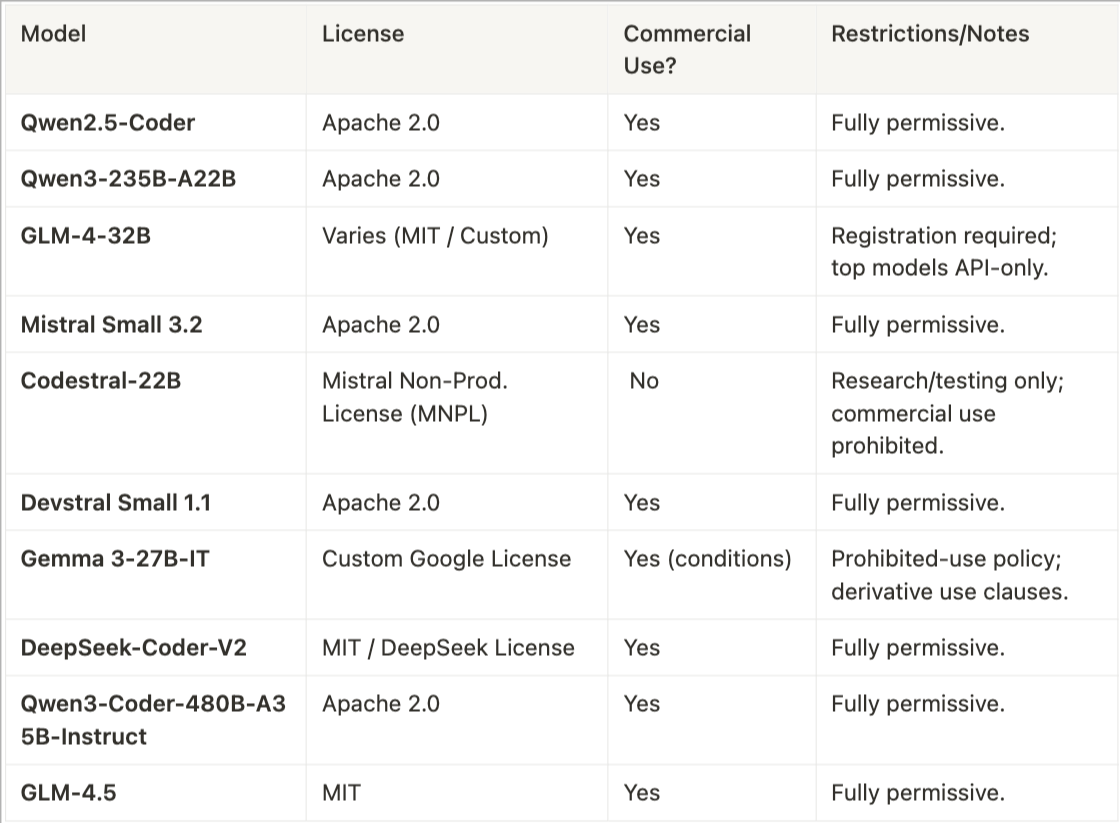Click Yes in the GLM-4-32B row
1120x823 pixels.
641,236
